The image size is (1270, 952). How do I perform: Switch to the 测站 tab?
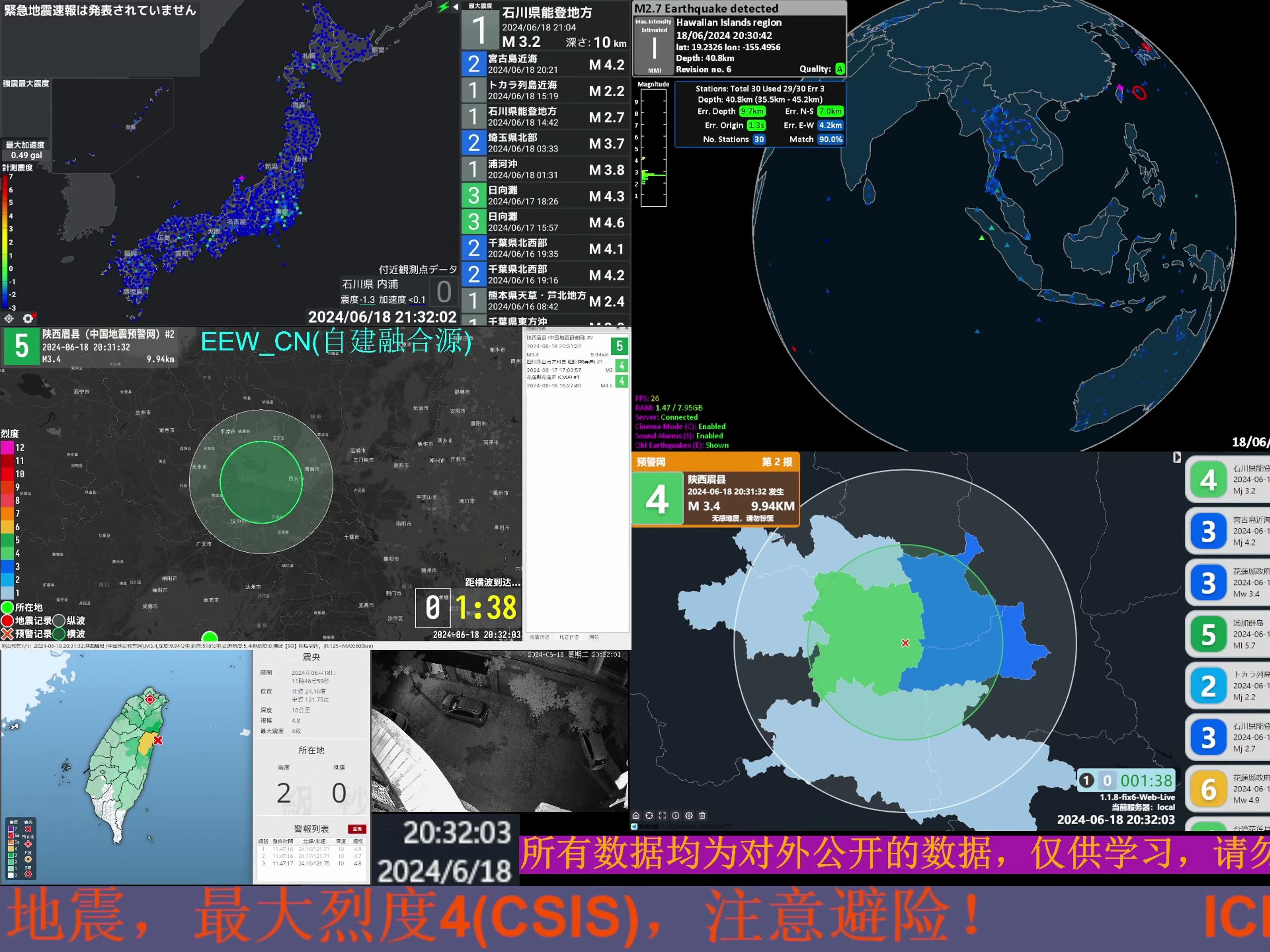[594, 637]
